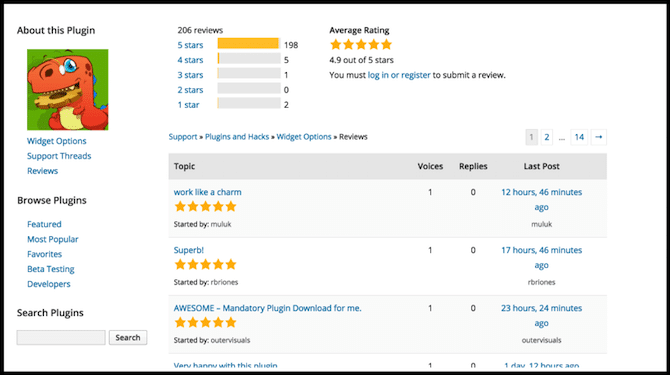The image size is (670, 375).
Task: Open 'AWESOME – Mandatory Plugin Download' review
Action: coord(267,308)
